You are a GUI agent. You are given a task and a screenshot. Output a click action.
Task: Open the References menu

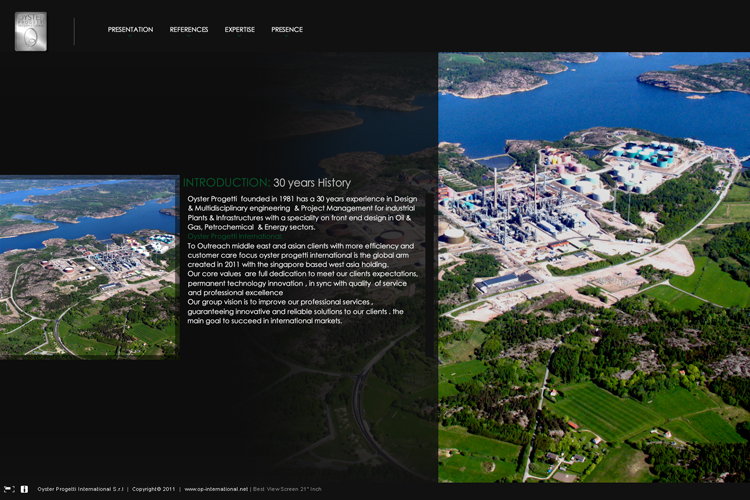tap(189, 30)
